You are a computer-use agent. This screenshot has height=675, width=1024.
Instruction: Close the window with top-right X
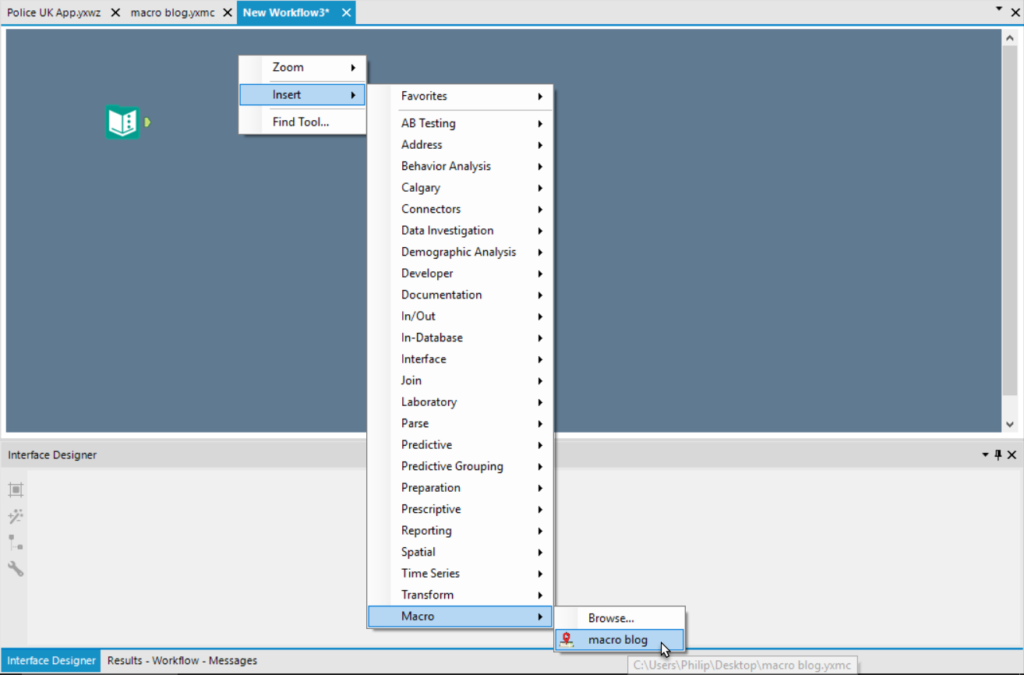(x=1016, y=12)
